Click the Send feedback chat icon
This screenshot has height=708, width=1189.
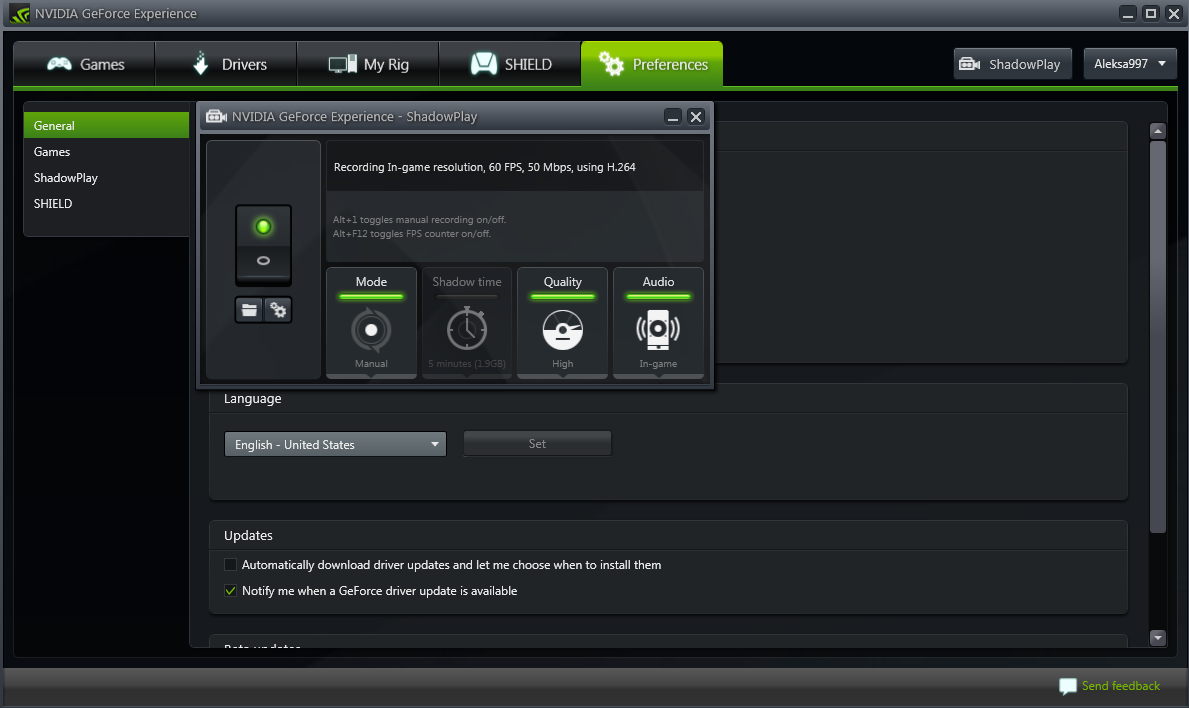pyautogui.click(x=1068, y=687)
